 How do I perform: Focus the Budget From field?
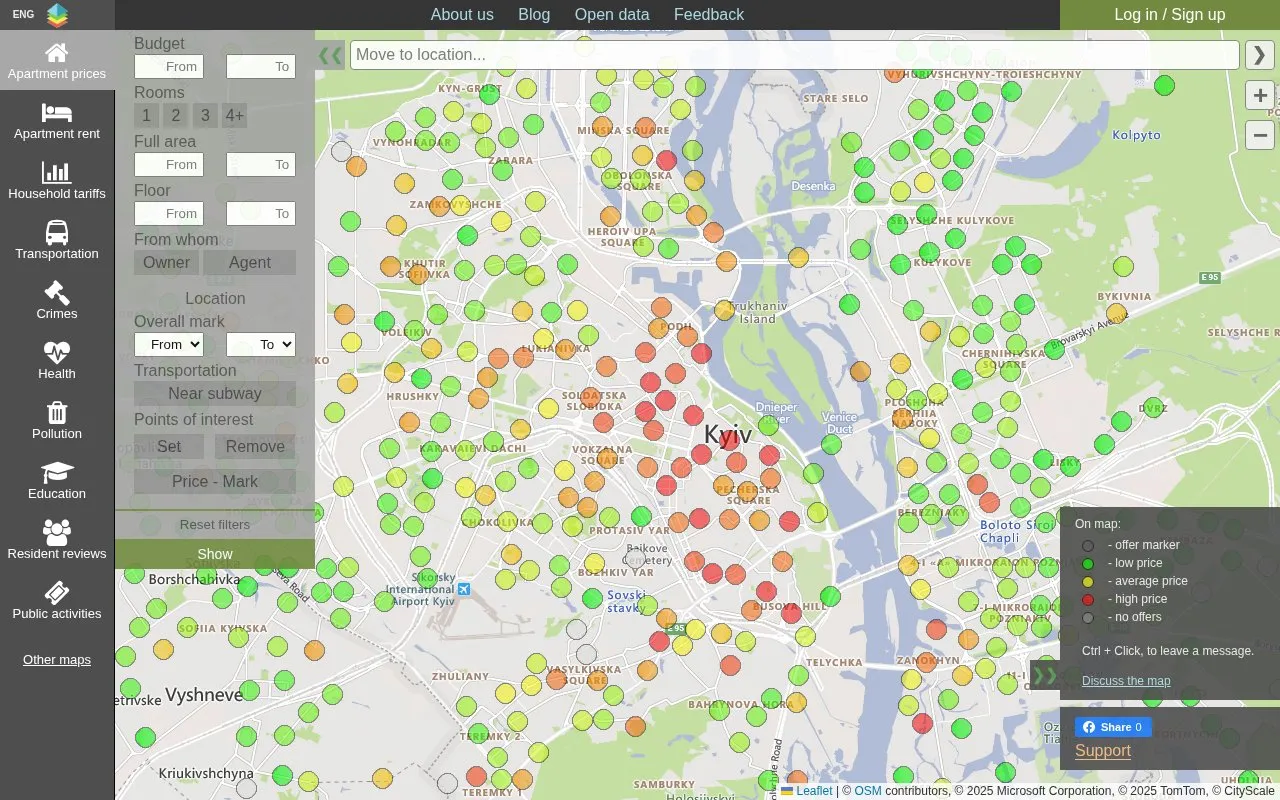[x=169, y=67]
